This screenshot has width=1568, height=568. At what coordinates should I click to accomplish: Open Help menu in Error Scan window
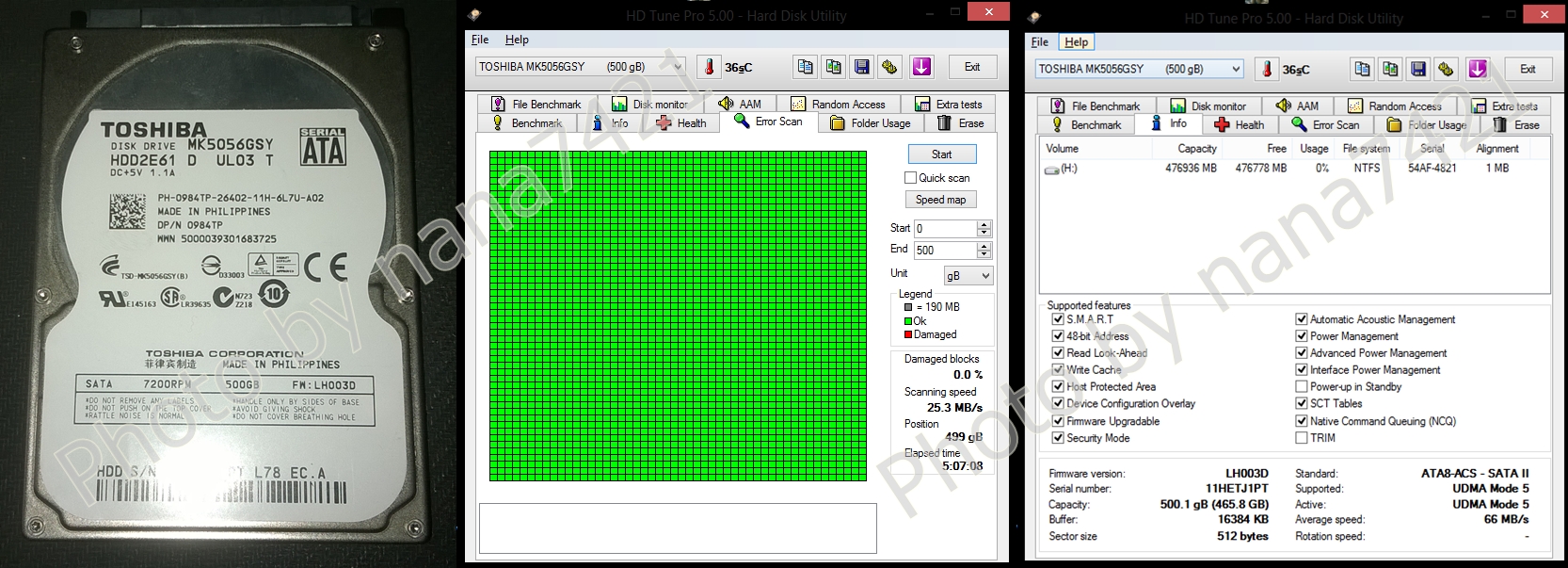[517, 40]
